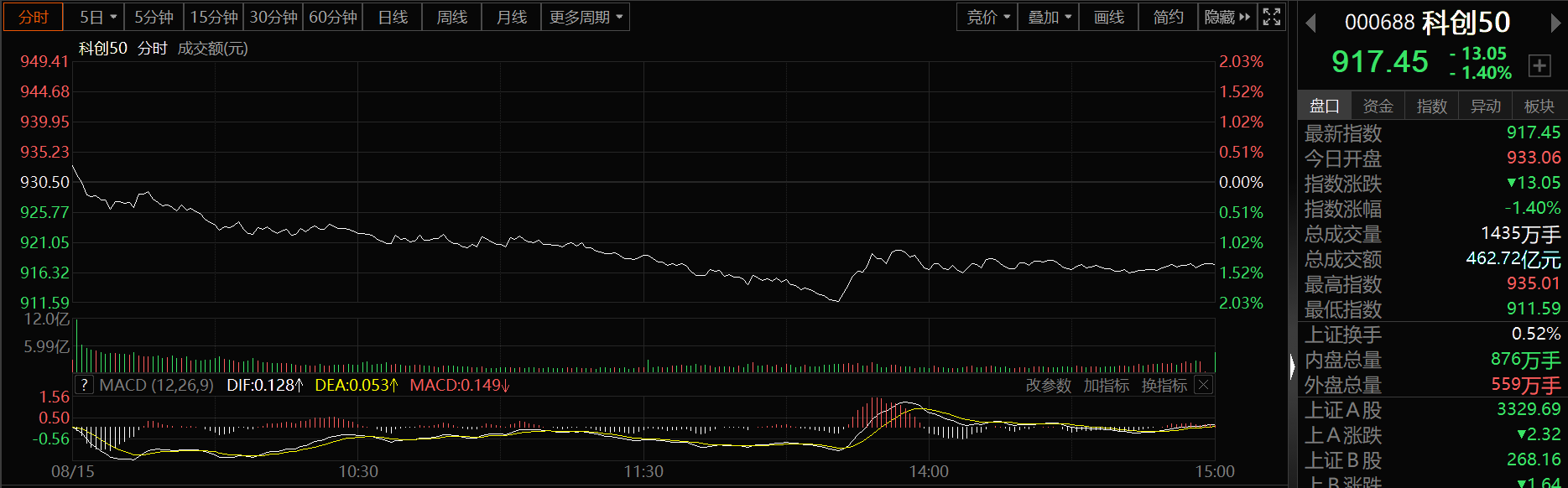This screenshot has width=1568, height=488.
Task: Click the 14:00 marker on time axis
Action: click(929, 471)
